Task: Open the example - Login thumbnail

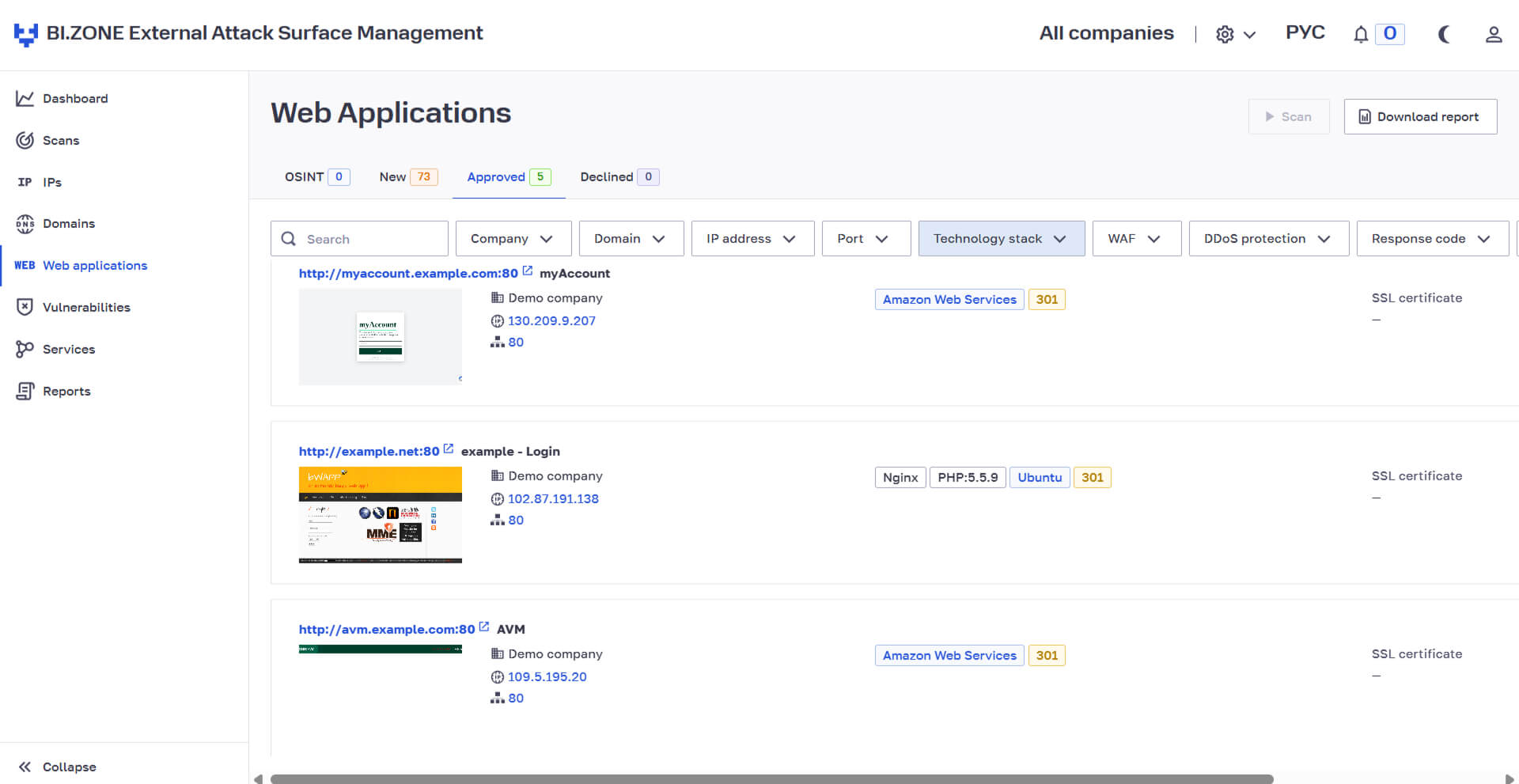Action: pyautogui.click(x=381, y=515)
